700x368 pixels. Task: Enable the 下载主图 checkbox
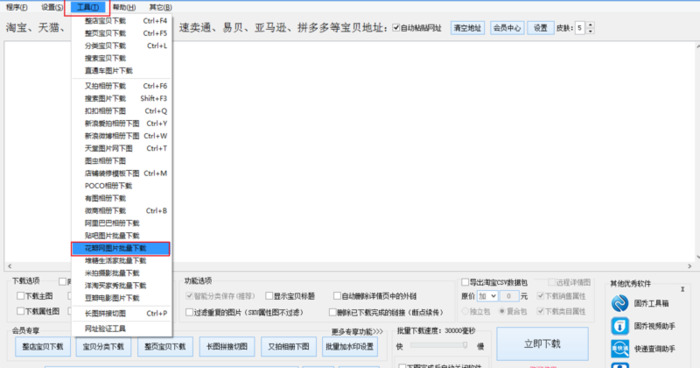pos(21,296)
